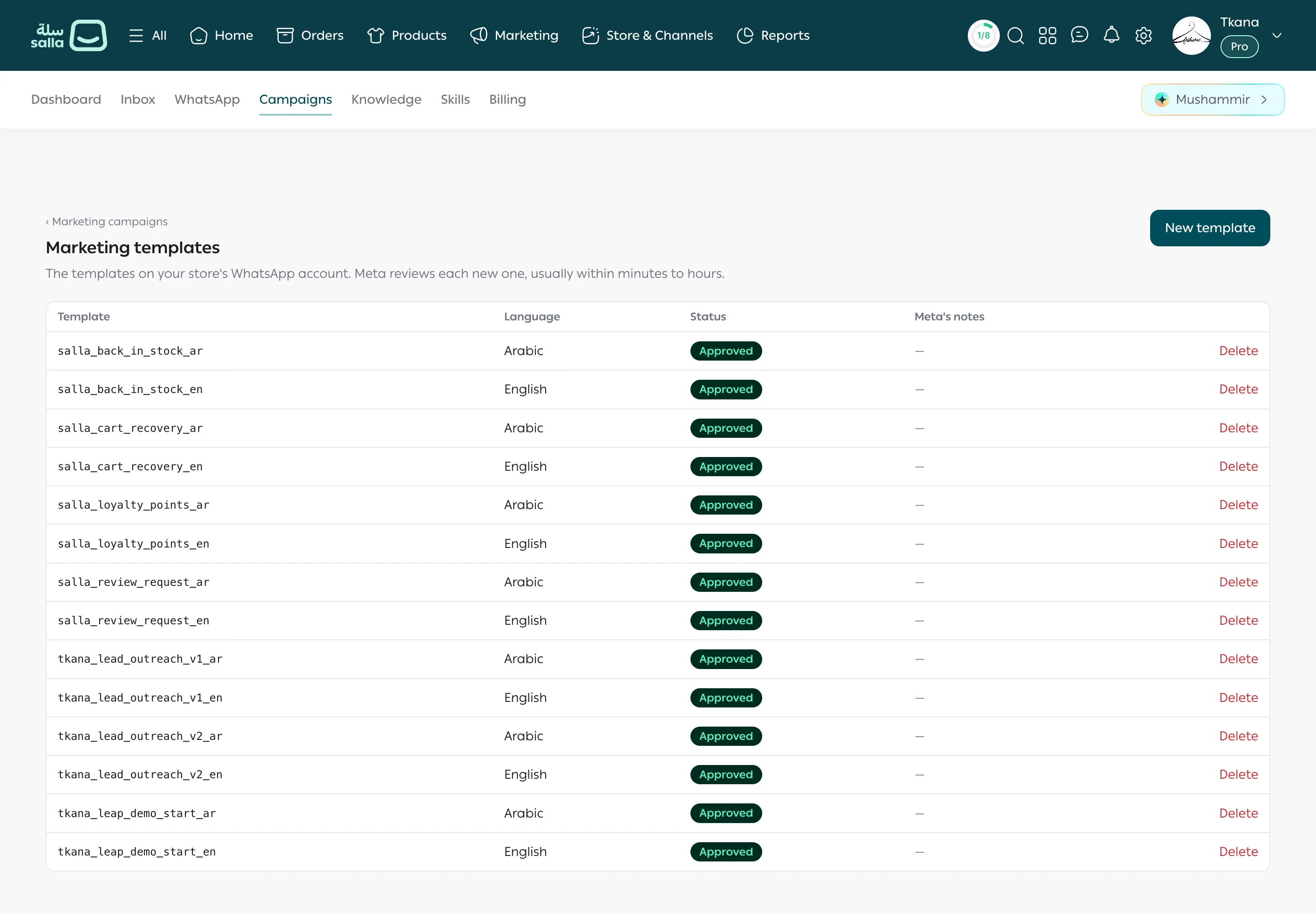Image resolution: width=1316 pixels, height=914 pixels.
Task: Delete the salla_cart_recovery_en template
Action: [1238, 467]
